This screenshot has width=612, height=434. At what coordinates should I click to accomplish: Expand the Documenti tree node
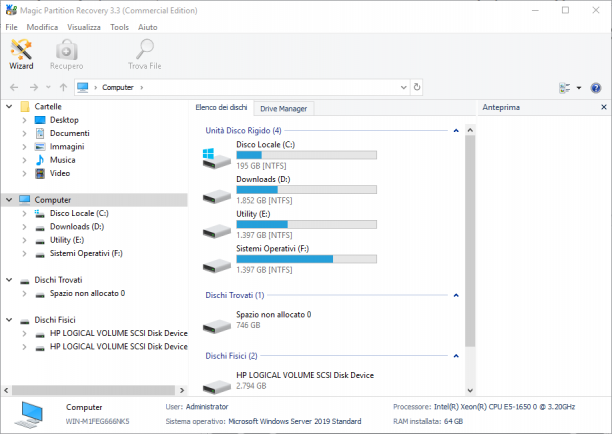(x=24, y=133)
